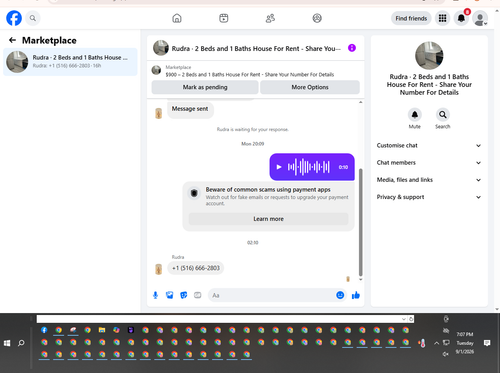Click the muted volume tray icon
The width and height of the screenshot is (500, 373).
tap(446, 354)
